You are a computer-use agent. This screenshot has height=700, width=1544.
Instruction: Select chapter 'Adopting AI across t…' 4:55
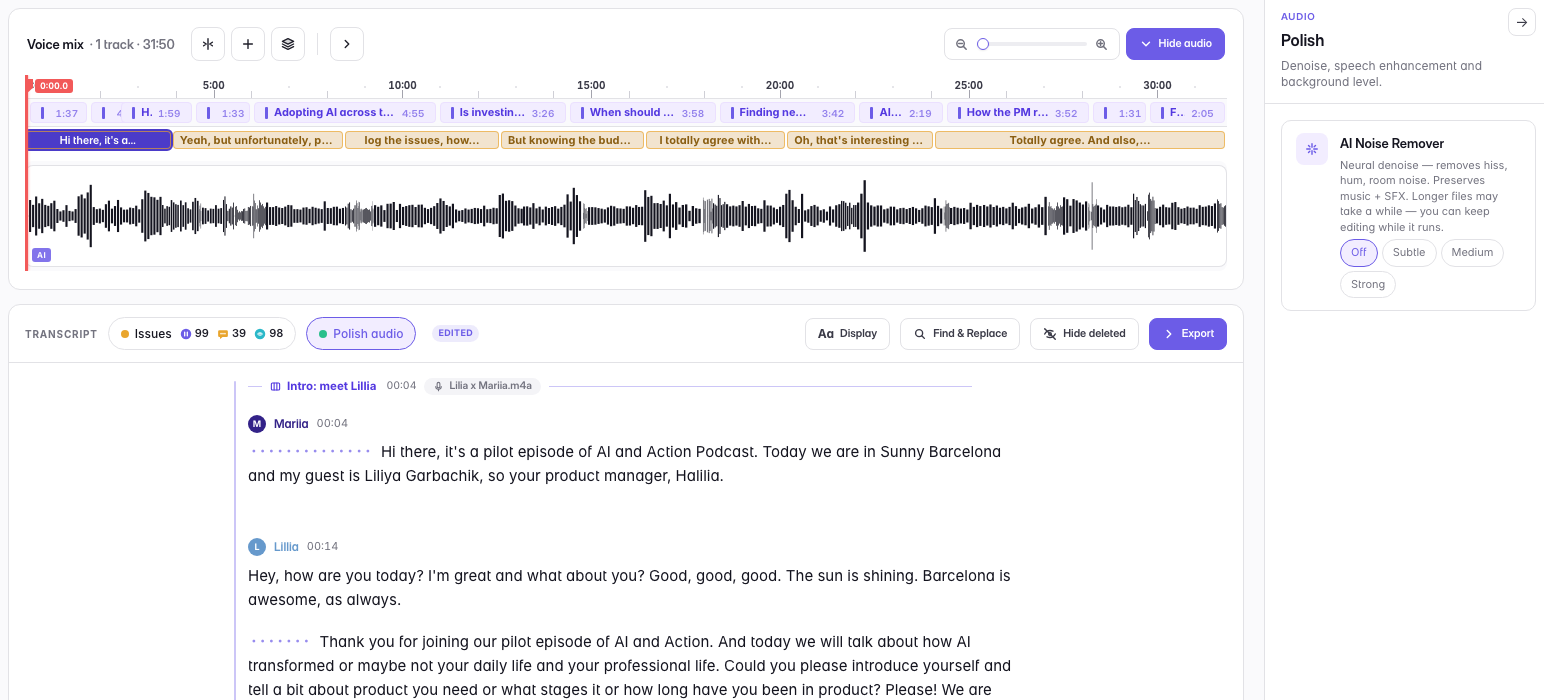pos(345,113)
